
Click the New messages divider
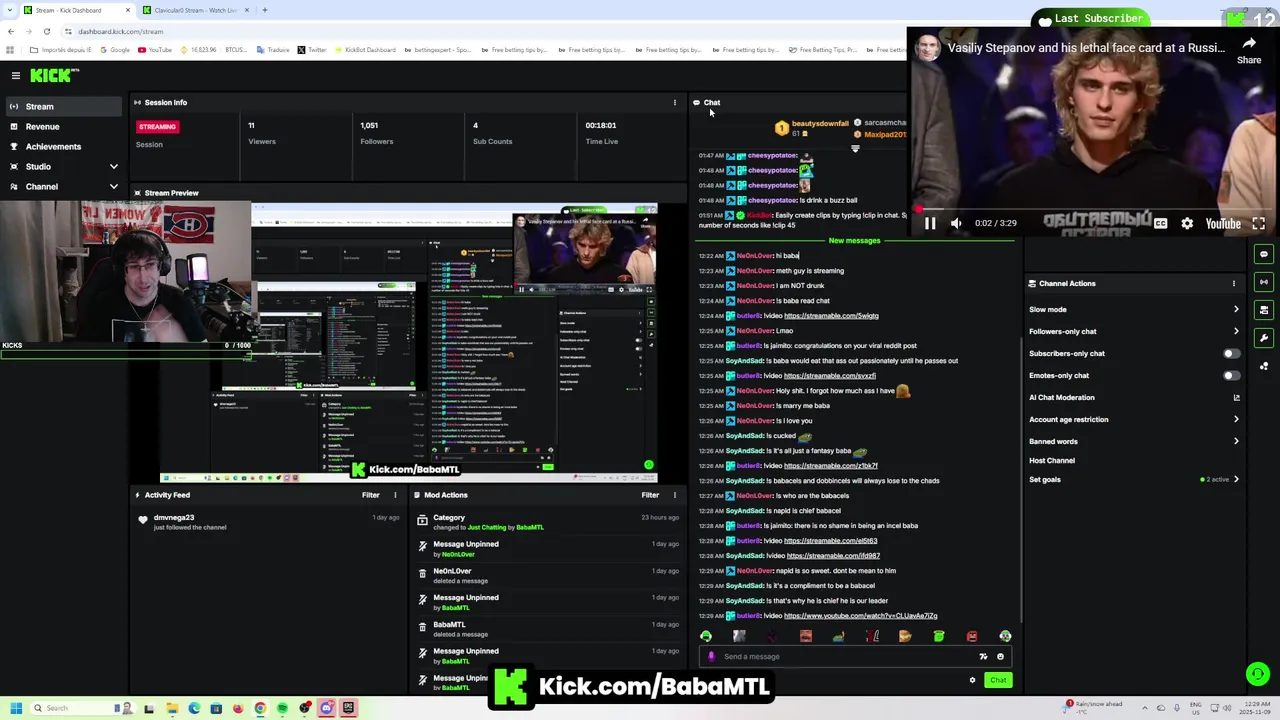click(854, 240)
